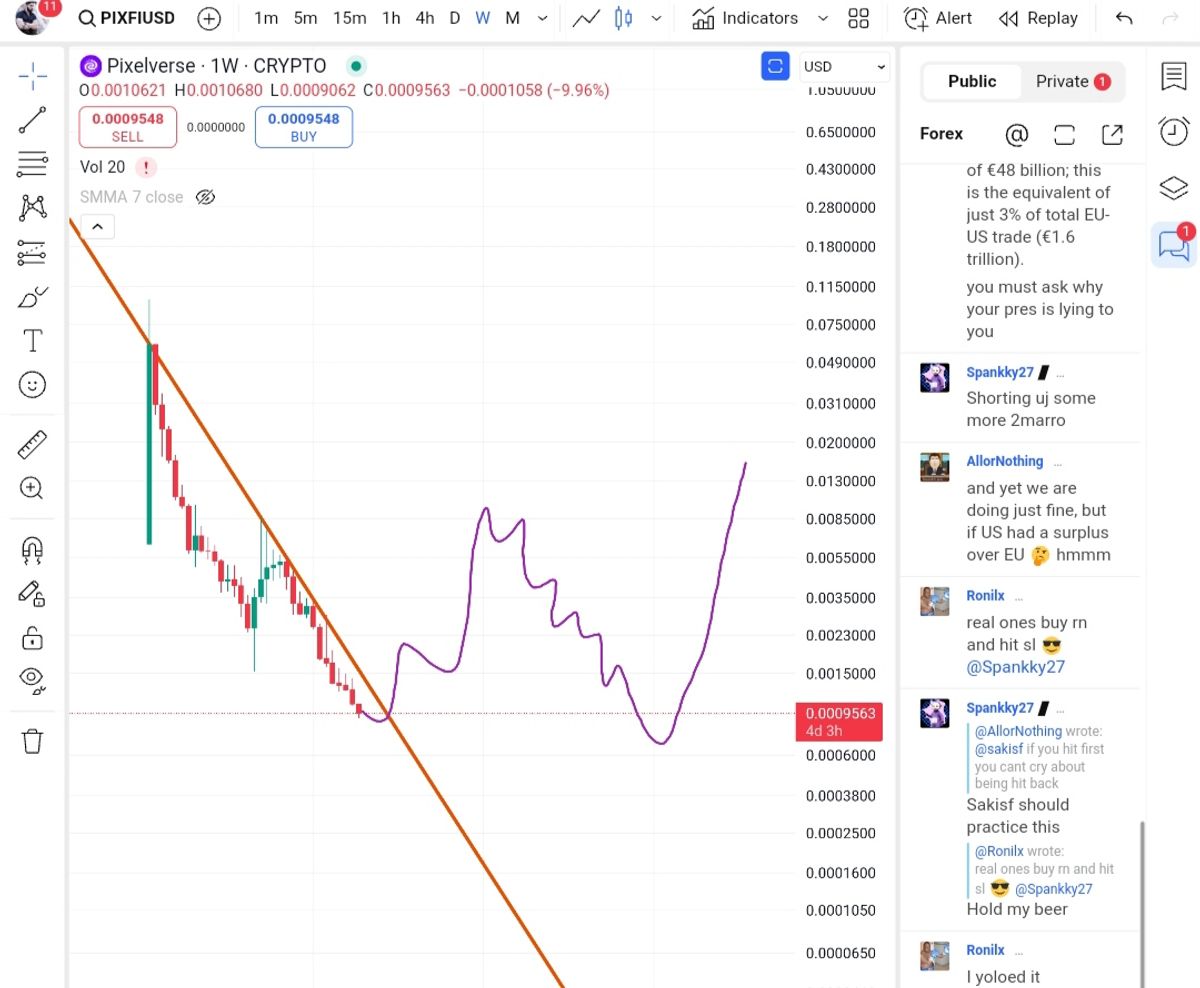Select the text annotation tool

click(x=32, y=341)
